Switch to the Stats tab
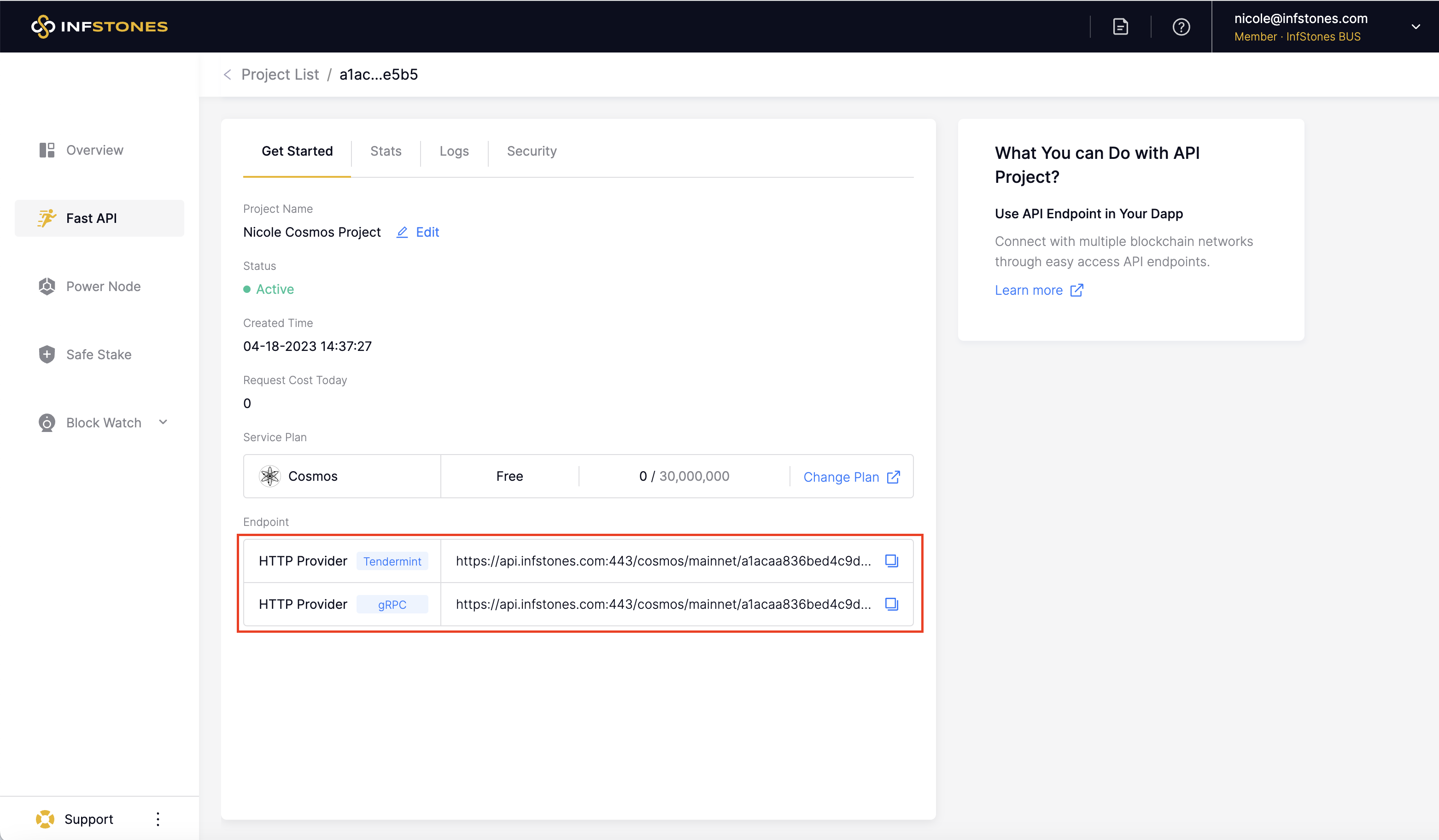The width and height of the screenshot is (1439, 840). [386, 152]
